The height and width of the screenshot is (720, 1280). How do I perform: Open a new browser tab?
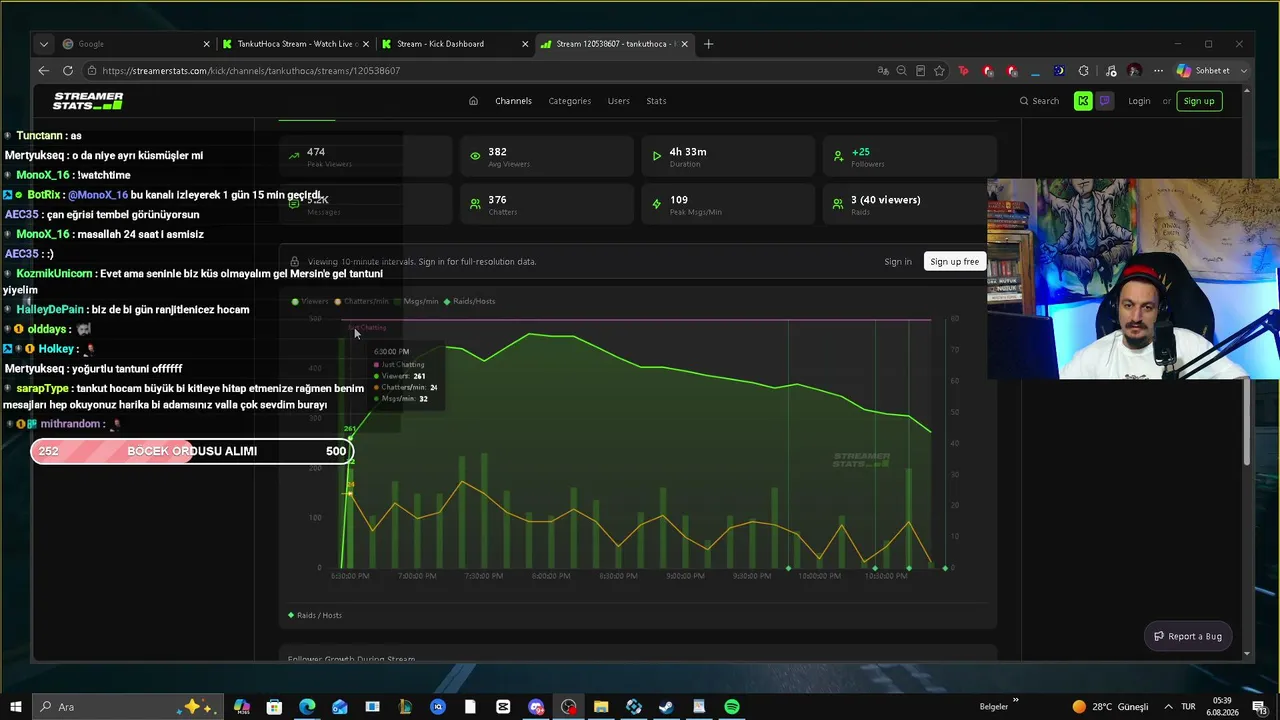709,44
